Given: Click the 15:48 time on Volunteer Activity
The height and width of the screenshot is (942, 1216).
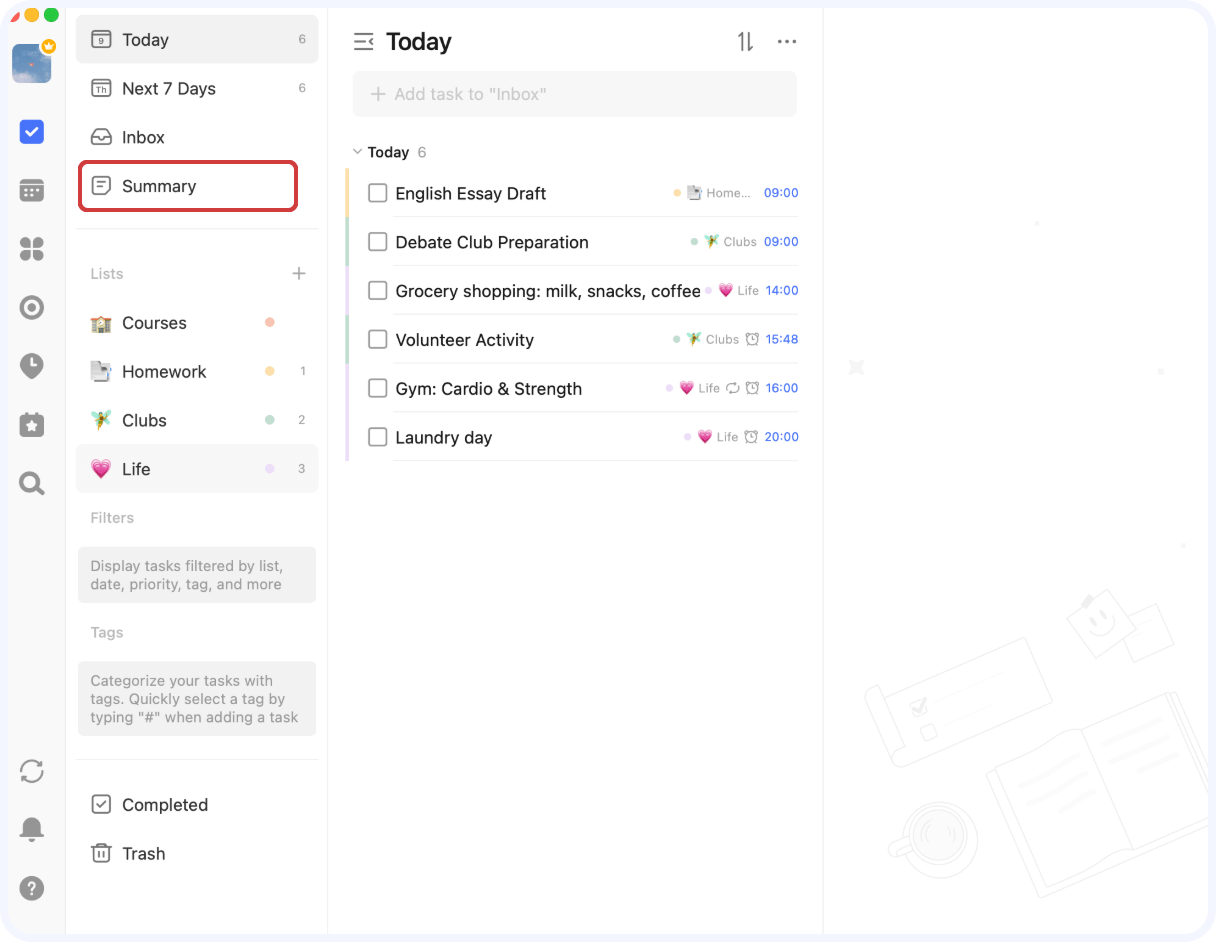Looking at the screenshot, I should pyautogui.click(x=782, y=340).
